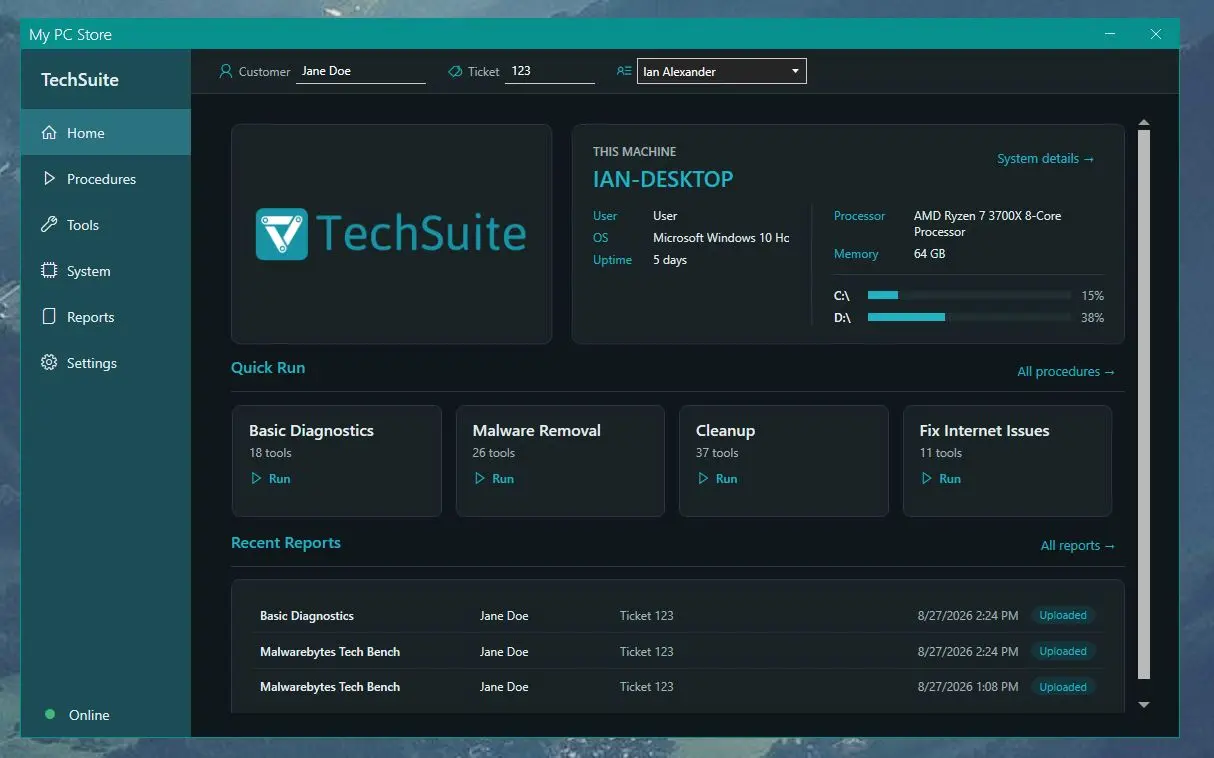The width and height of the screenshot is (1214, 758).
Task: Click the play icon under Malware Removal
Action: point(480,479)
